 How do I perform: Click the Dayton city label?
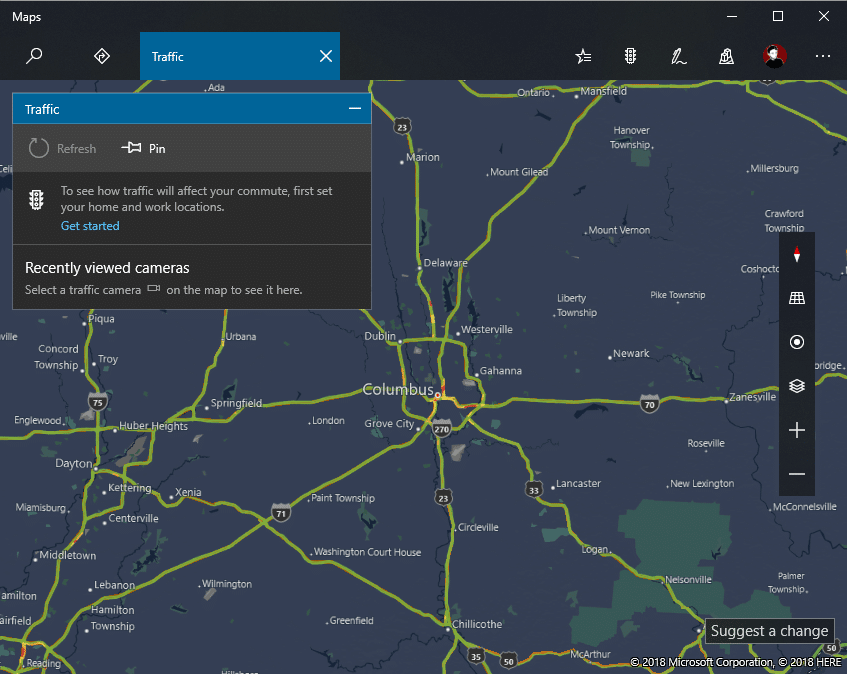pos(73,463)
